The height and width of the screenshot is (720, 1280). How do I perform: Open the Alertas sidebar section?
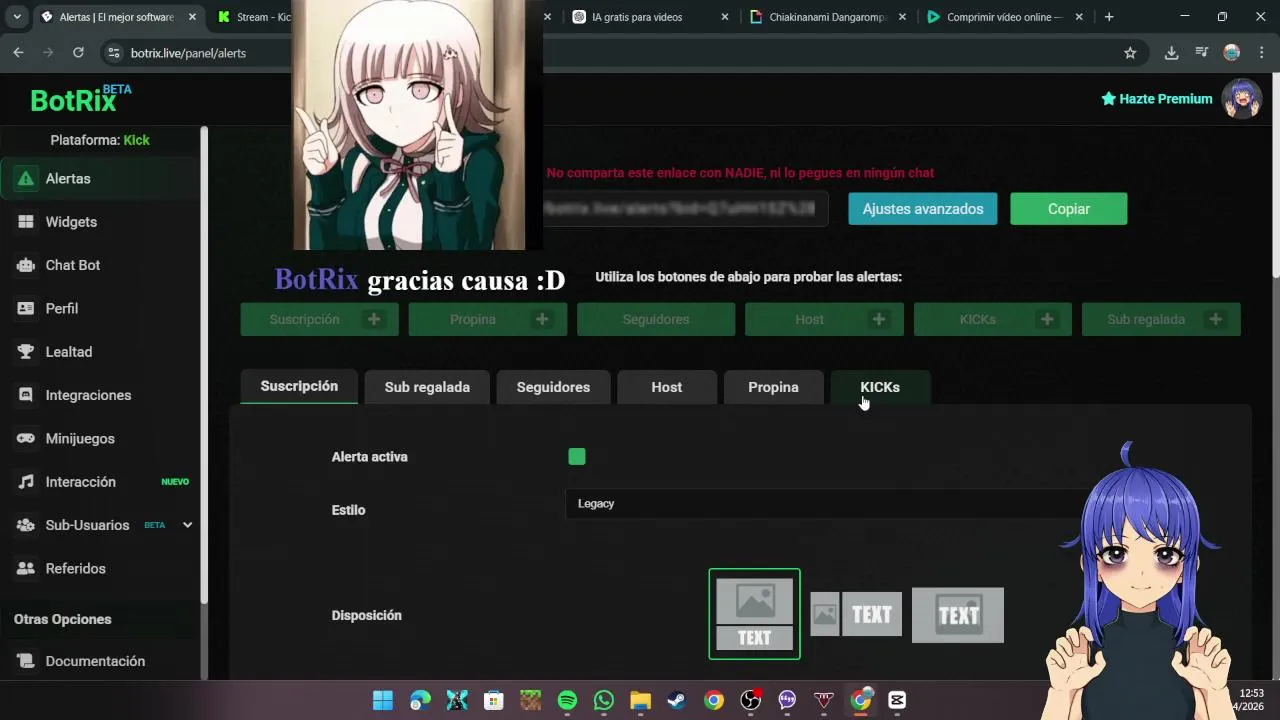(100, 178)
